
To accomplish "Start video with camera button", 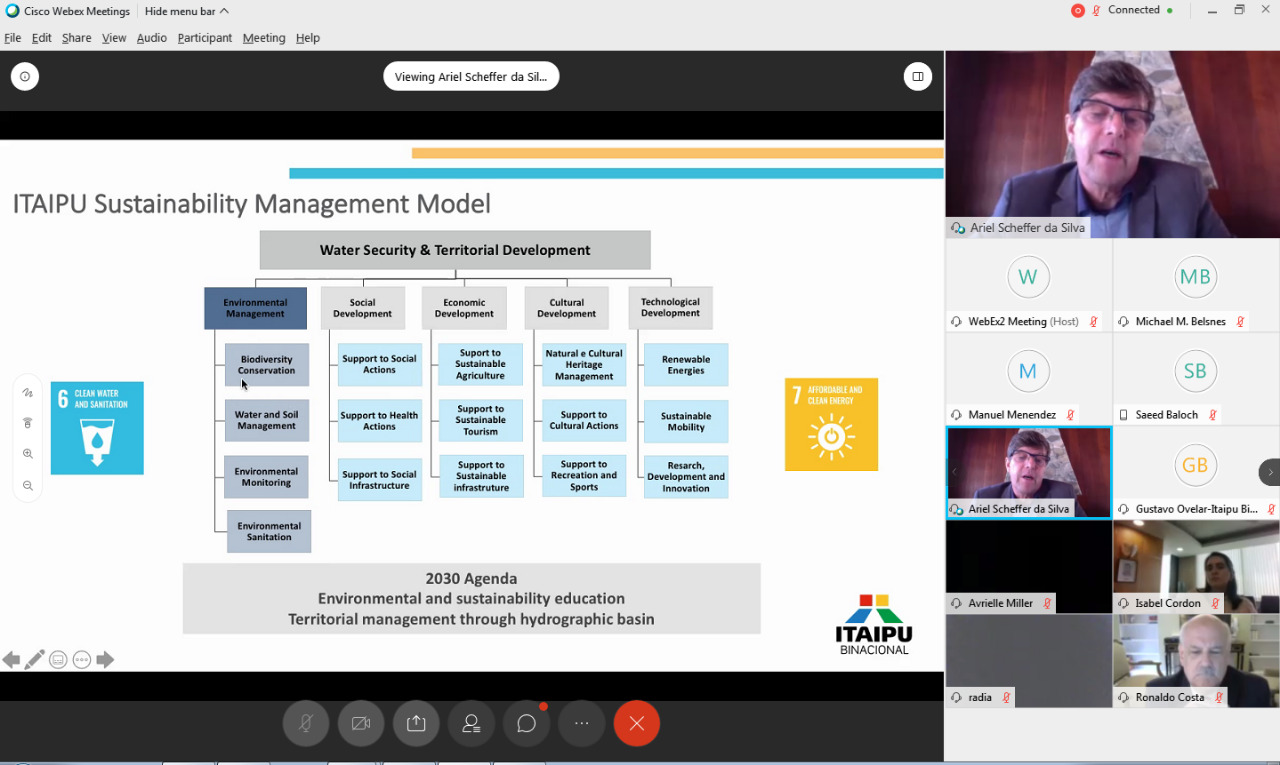I will click(361, 723).
